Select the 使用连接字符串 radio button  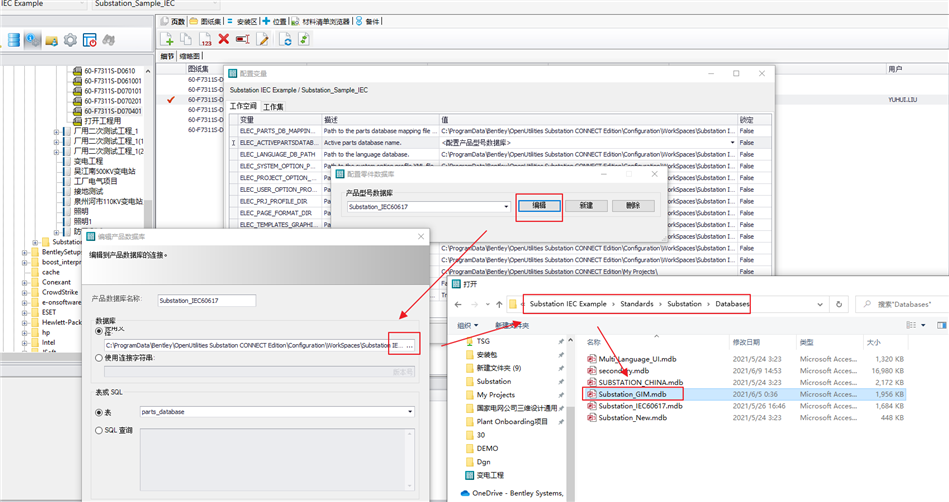(99, 357)
